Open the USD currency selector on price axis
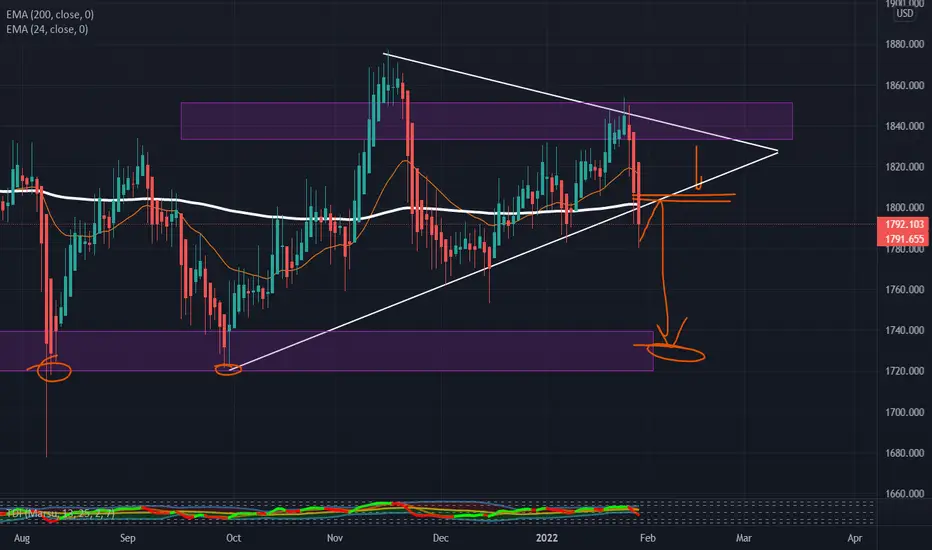Viewport: 932px width, 550px height. (905, 13)
